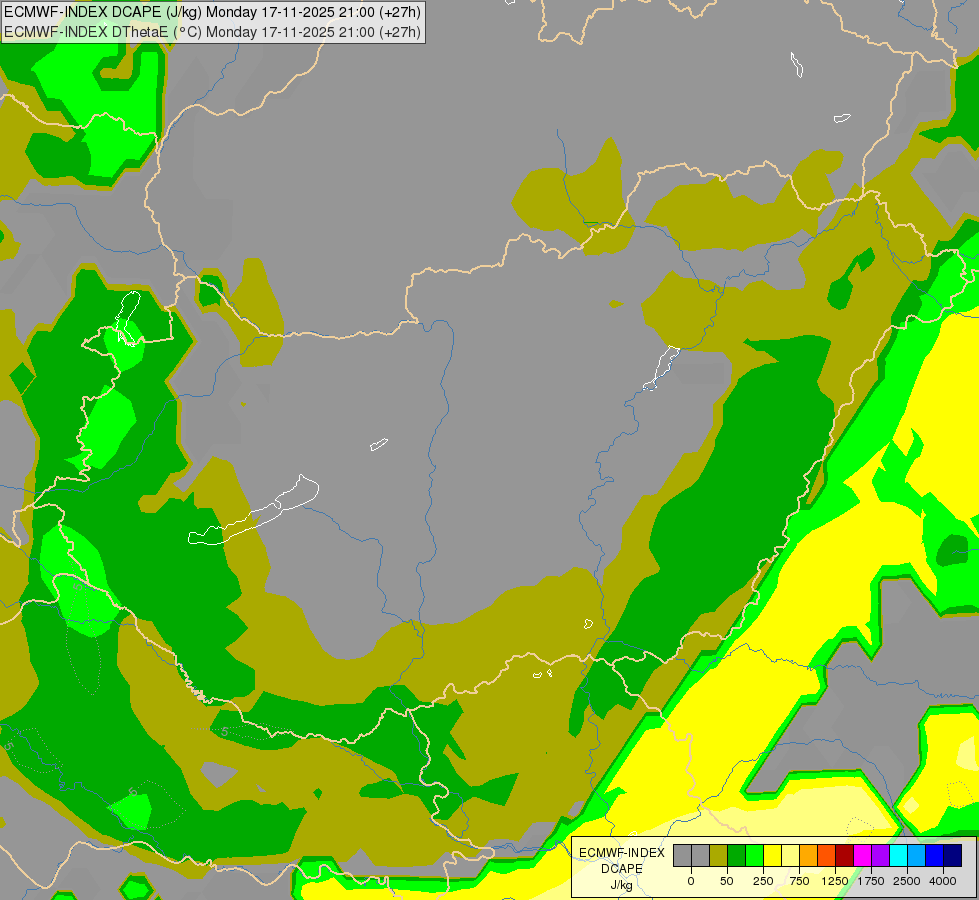
Task: Click the cyan legend swatch
Action: [898, 856]
